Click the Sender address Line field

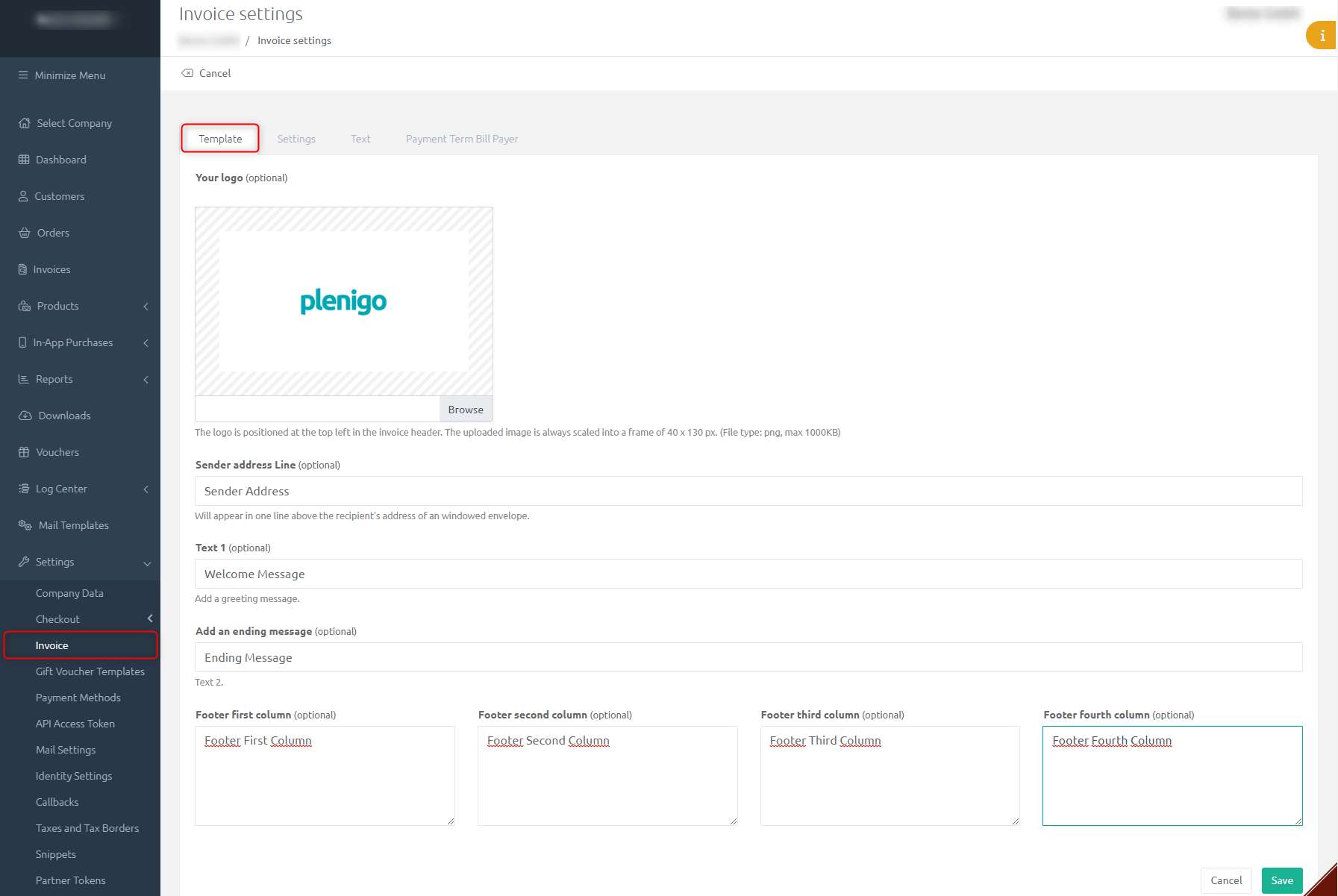[748, 491]
